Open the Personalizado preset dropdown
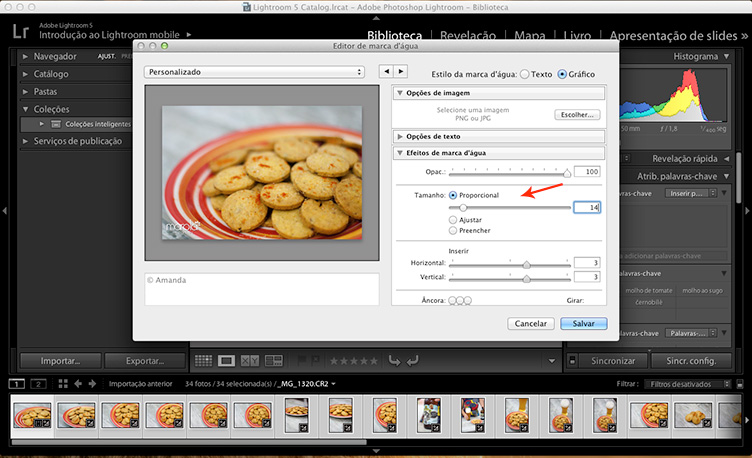This screenshot has height=458, width=752. pos(254,72)
